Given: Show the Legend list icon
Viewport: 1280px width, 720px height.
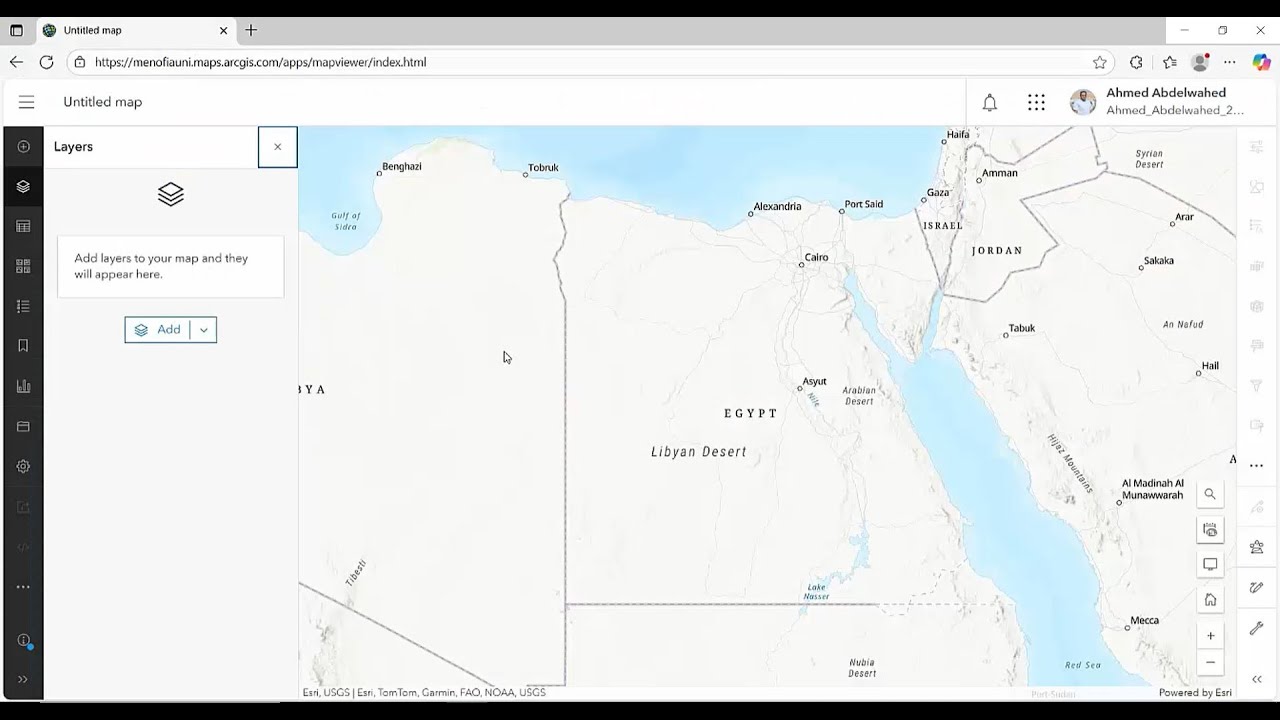Looking at the screenshot, I should tap(23, 306).
